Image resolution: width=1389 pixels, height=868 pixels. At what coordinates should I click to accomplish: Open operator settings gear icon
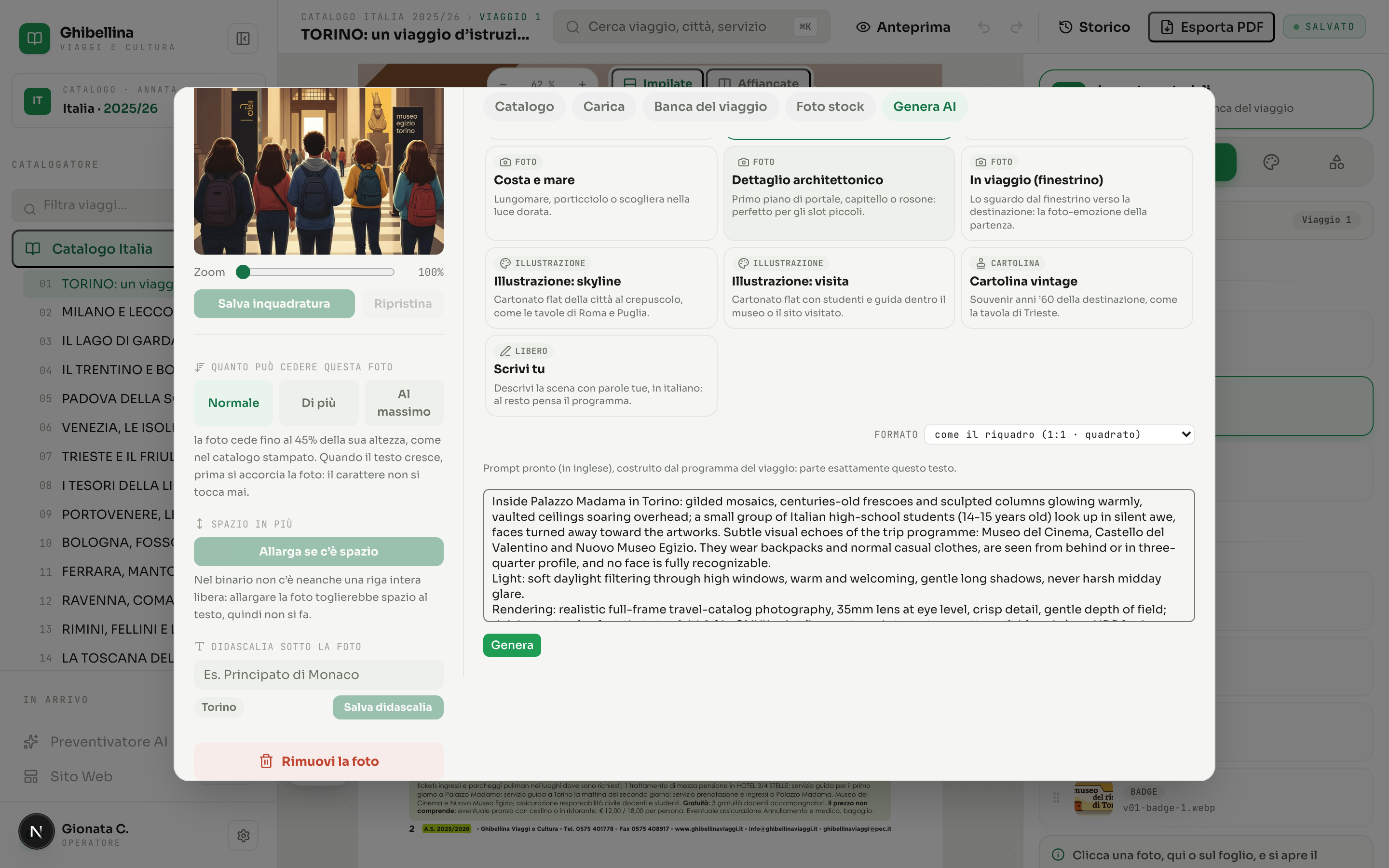[243, 835]
